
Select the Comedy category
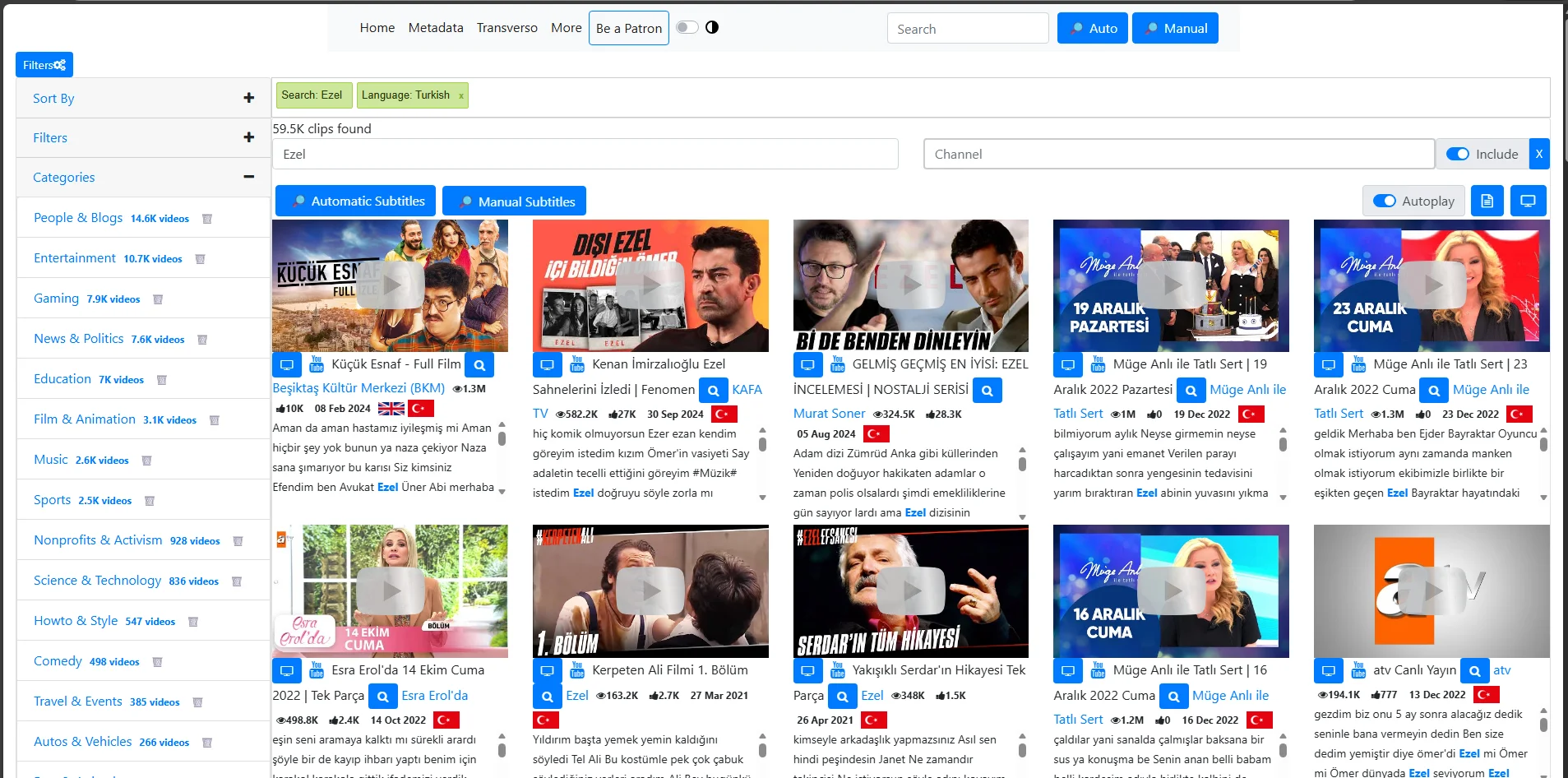58,661
